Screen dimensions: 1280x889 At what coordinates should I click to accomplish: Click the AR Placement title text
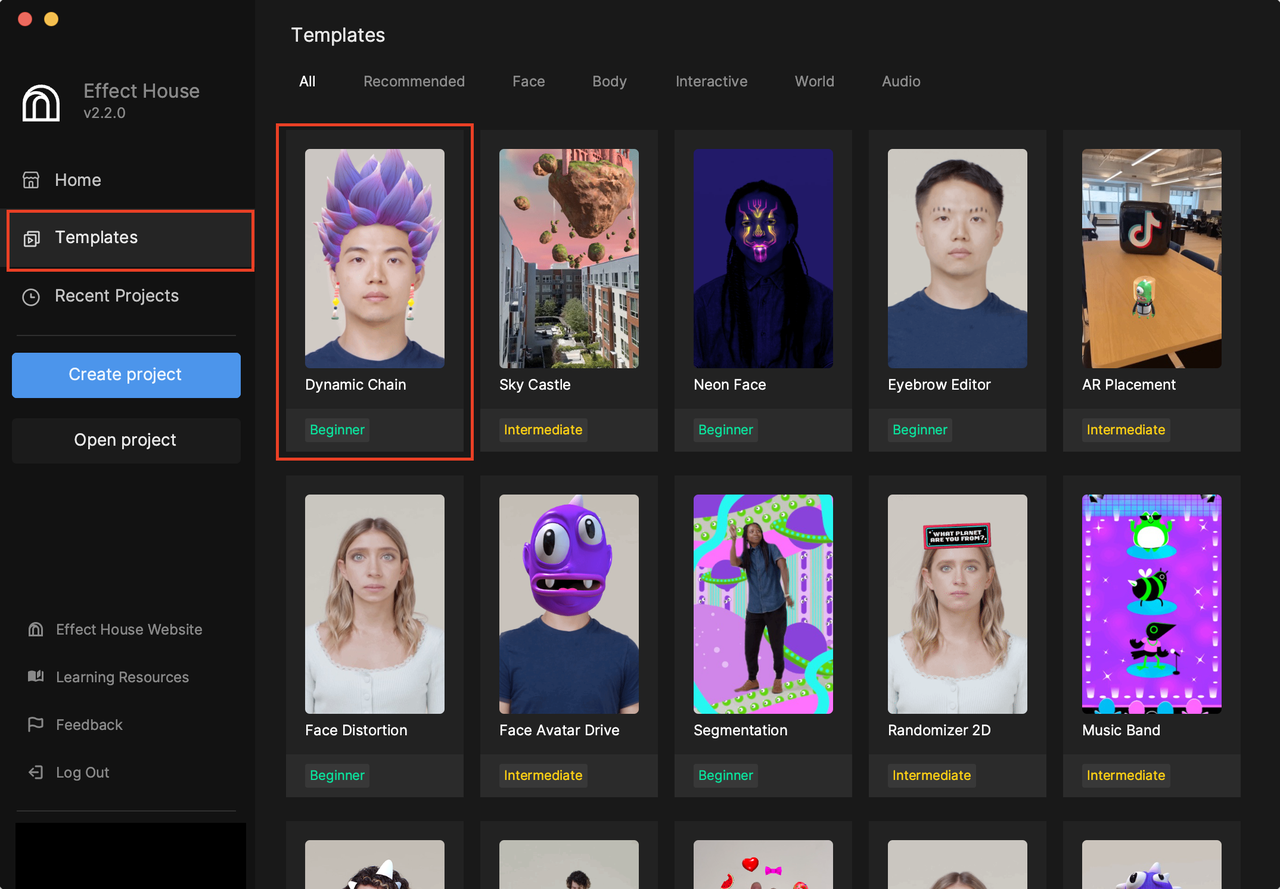click(1129, 385)
